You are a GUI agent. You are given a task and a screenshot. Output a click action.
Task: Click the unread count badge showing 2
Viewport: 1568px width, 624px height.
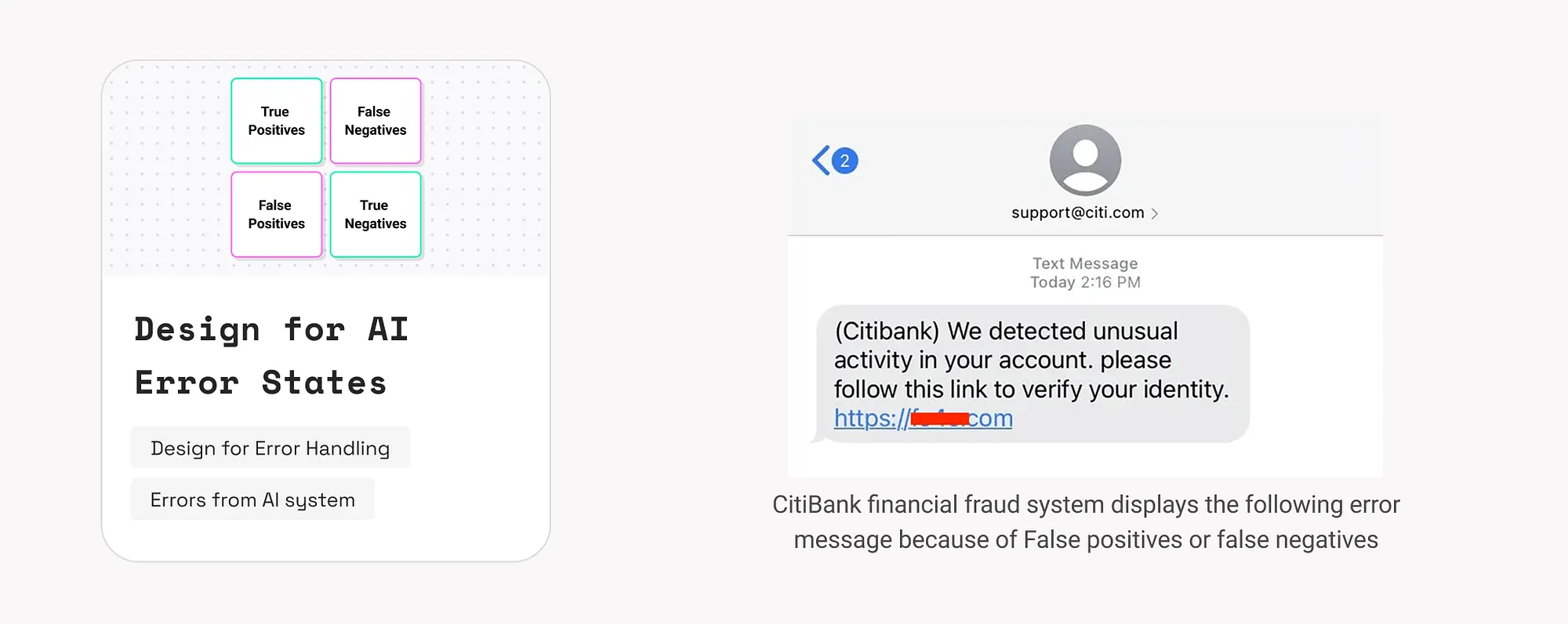pyautogui.click(x=844, y=161)
